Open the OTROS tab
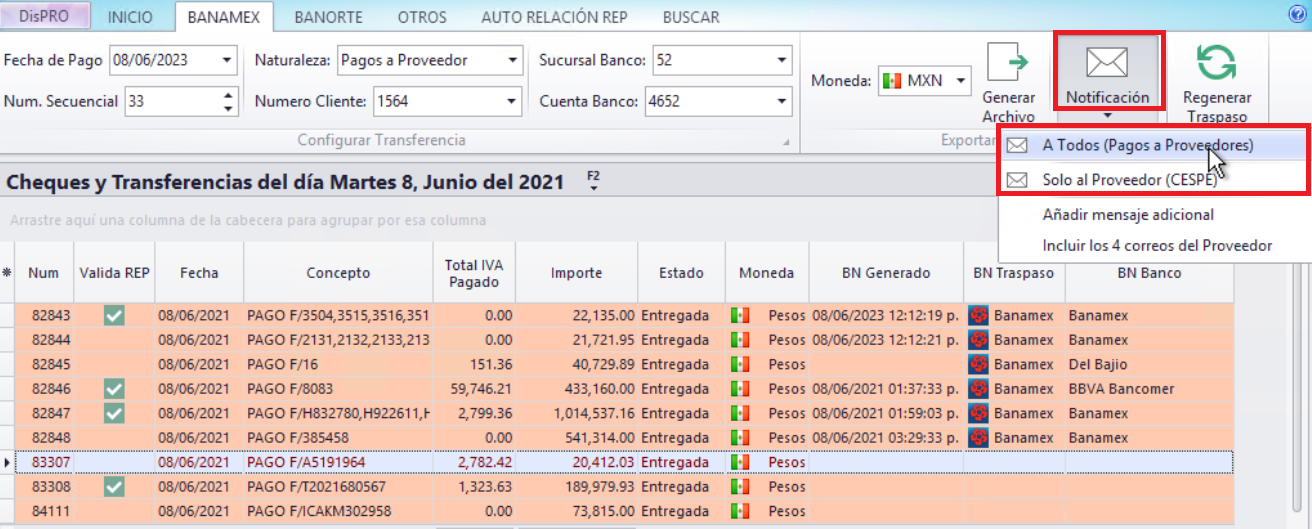The image size is (1312, 529). tap(422, 18)
